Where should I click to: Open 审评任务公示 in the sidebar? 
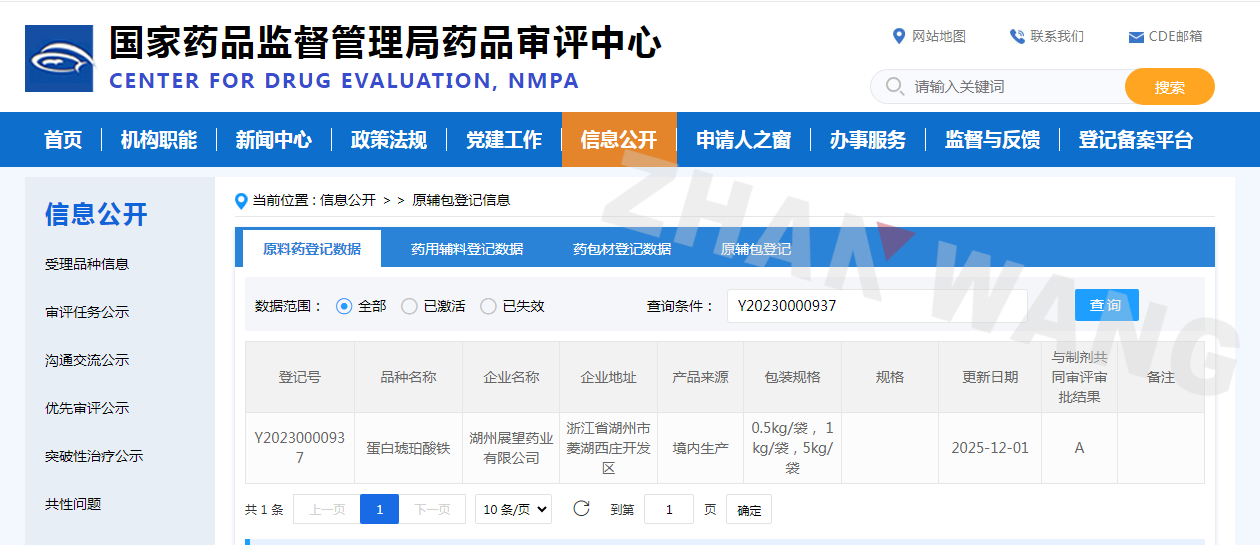click(87, 312)
